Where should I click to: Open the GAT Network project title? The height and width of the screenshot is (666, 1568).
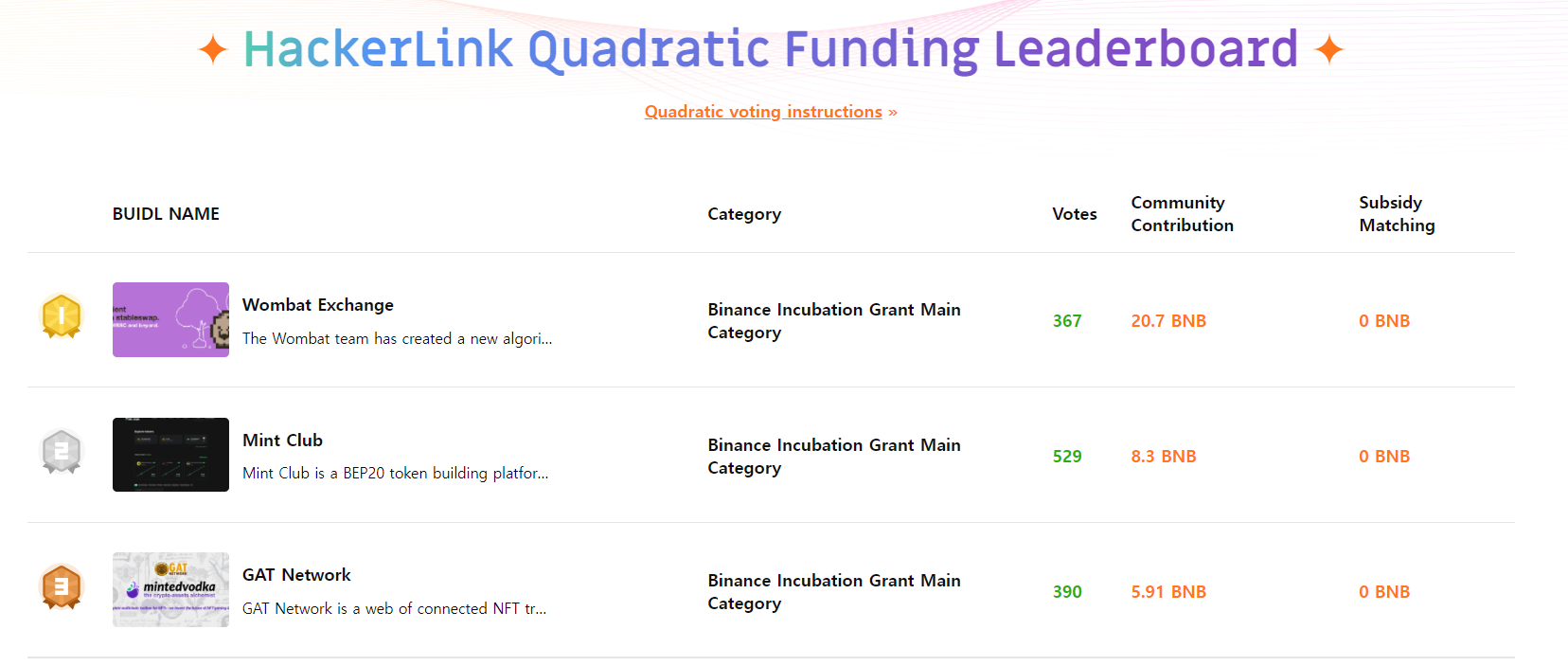[296, 575]
